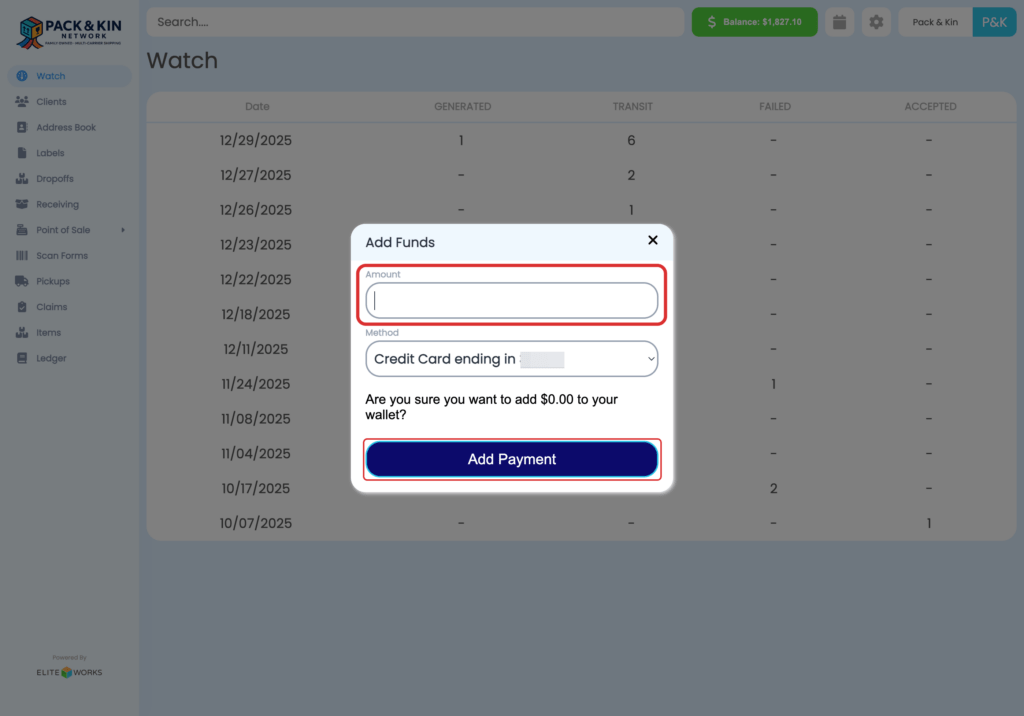The image size is (1024, 716).
Task: Click the Claims clipboard icon
Action: [22, 307]
